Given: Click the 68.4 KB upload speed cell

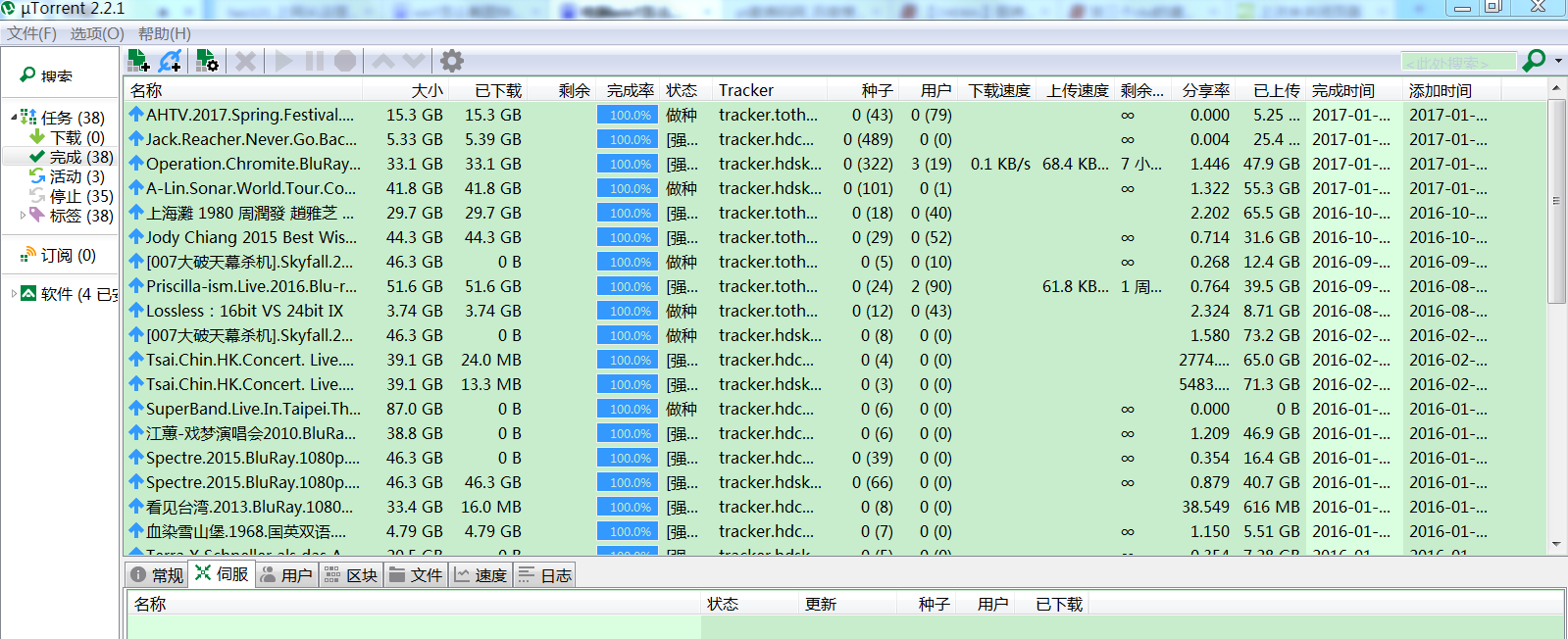Looking at the screenshot, I should (1076, 164).
